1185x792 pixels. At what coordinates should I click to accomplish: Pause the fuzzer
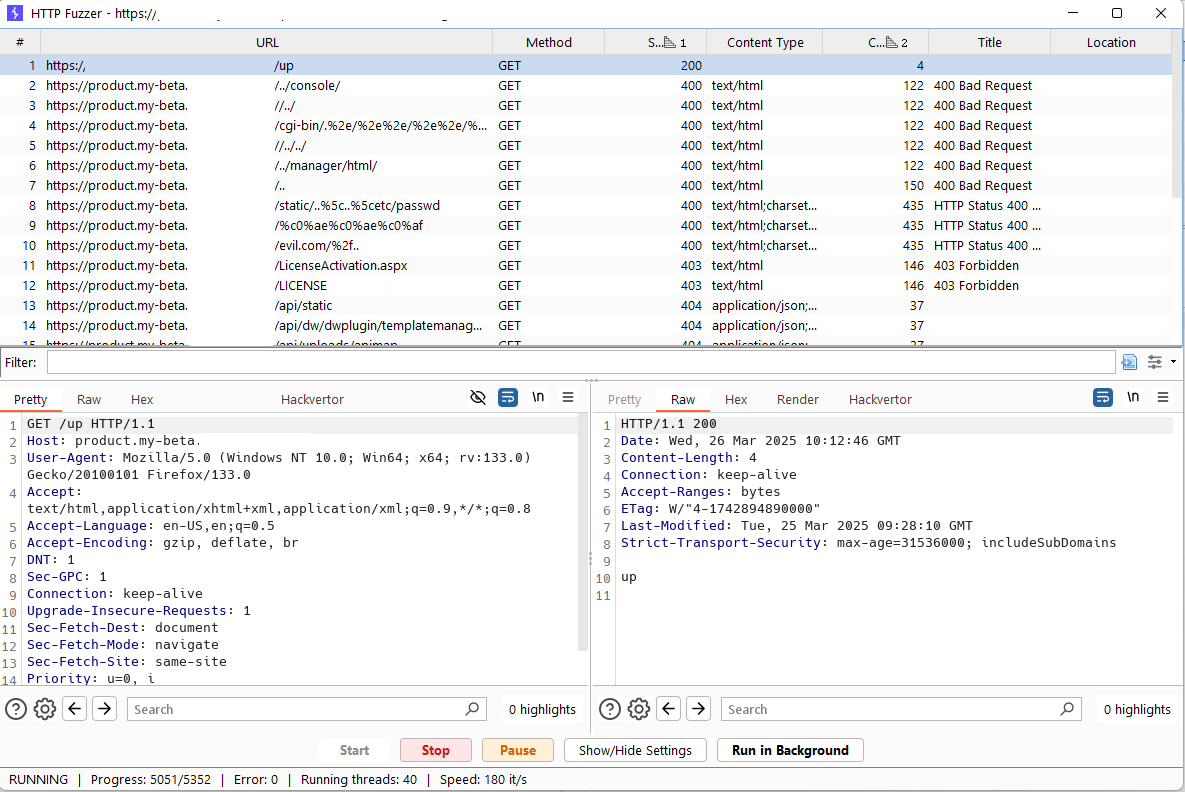point(518,750)
